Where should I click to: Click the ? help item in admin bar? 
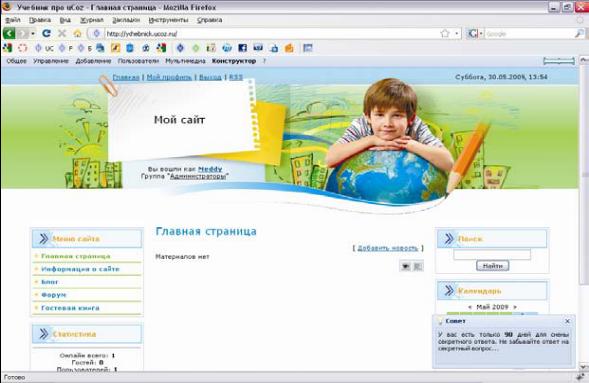264,61
